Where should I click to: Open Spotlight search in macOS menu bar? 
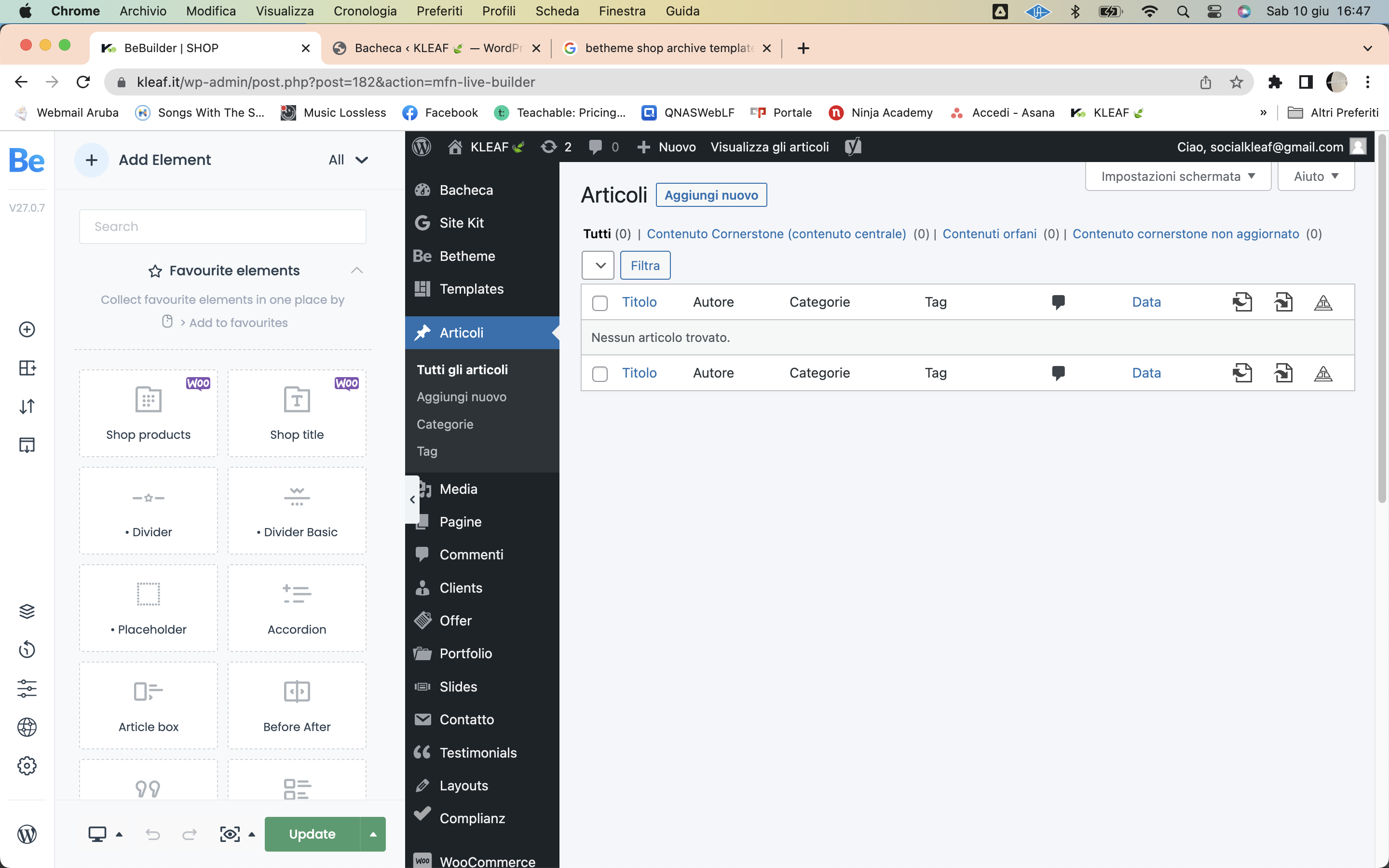click(1183, 11)
